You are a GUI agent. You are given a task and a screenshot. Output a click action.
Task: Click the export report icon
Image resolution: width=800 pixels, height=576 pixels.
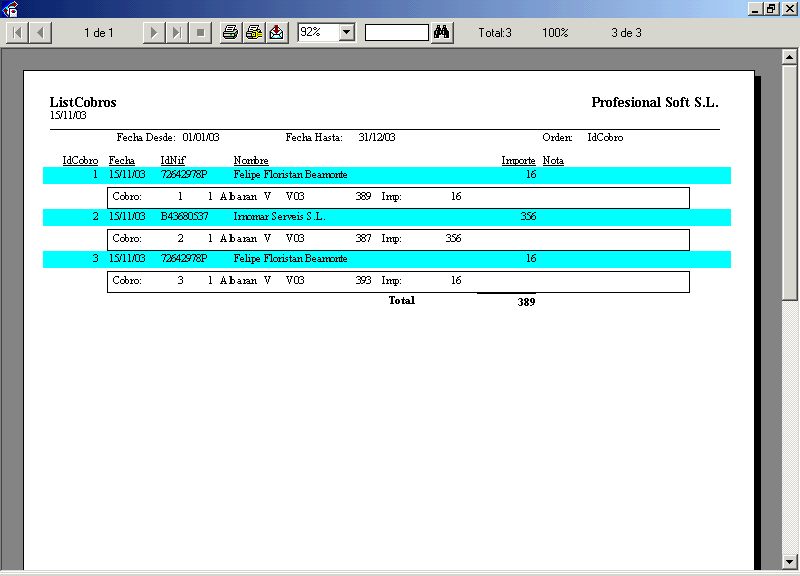tap(277, 33)
